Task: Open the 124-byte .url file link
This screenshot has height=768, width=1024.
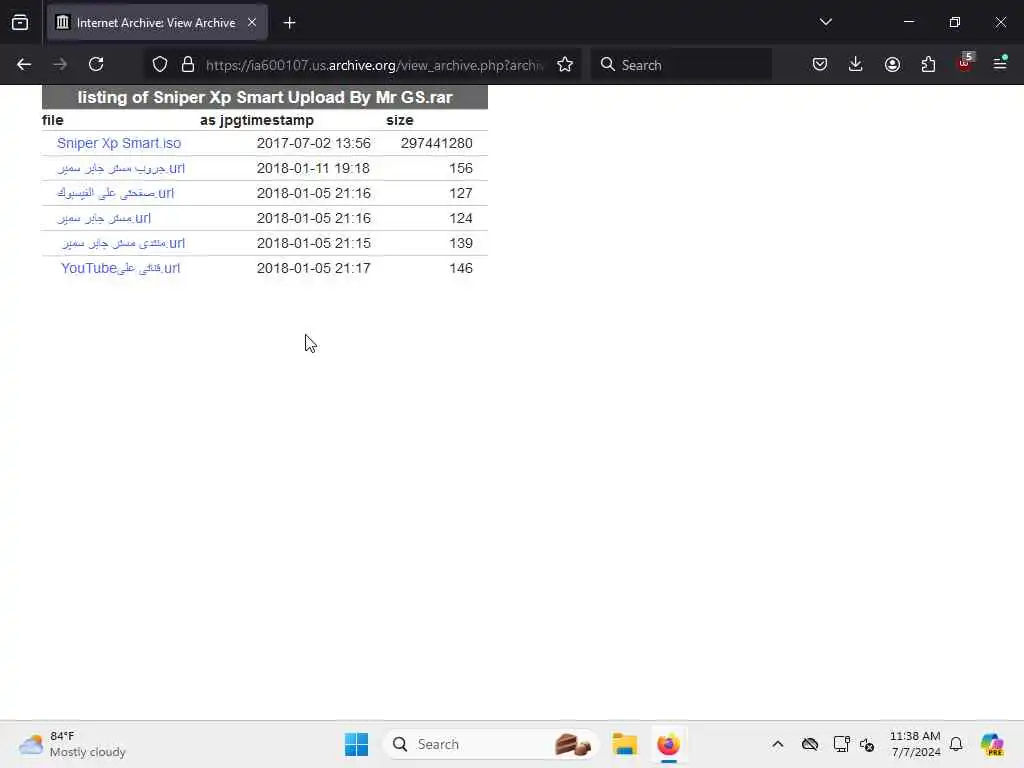Action: [104, 218]
